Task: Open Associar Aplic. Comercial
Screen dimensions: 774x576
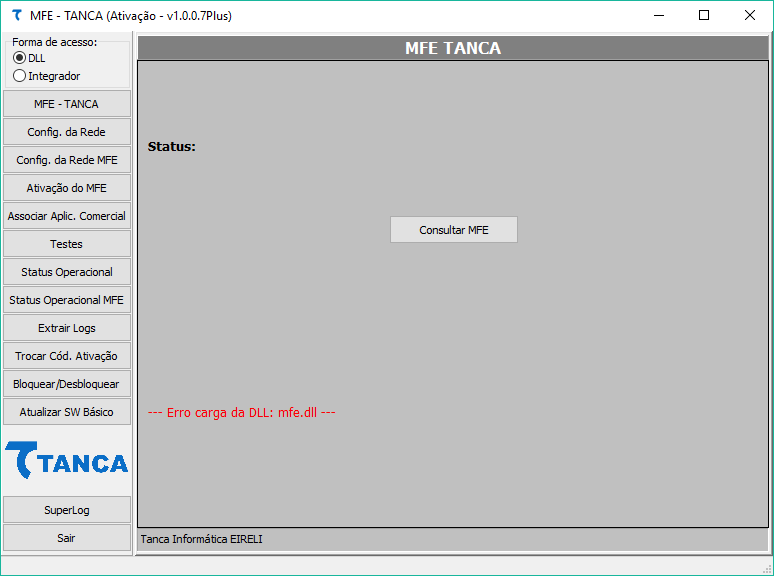Action: click(x=67, y=216)
